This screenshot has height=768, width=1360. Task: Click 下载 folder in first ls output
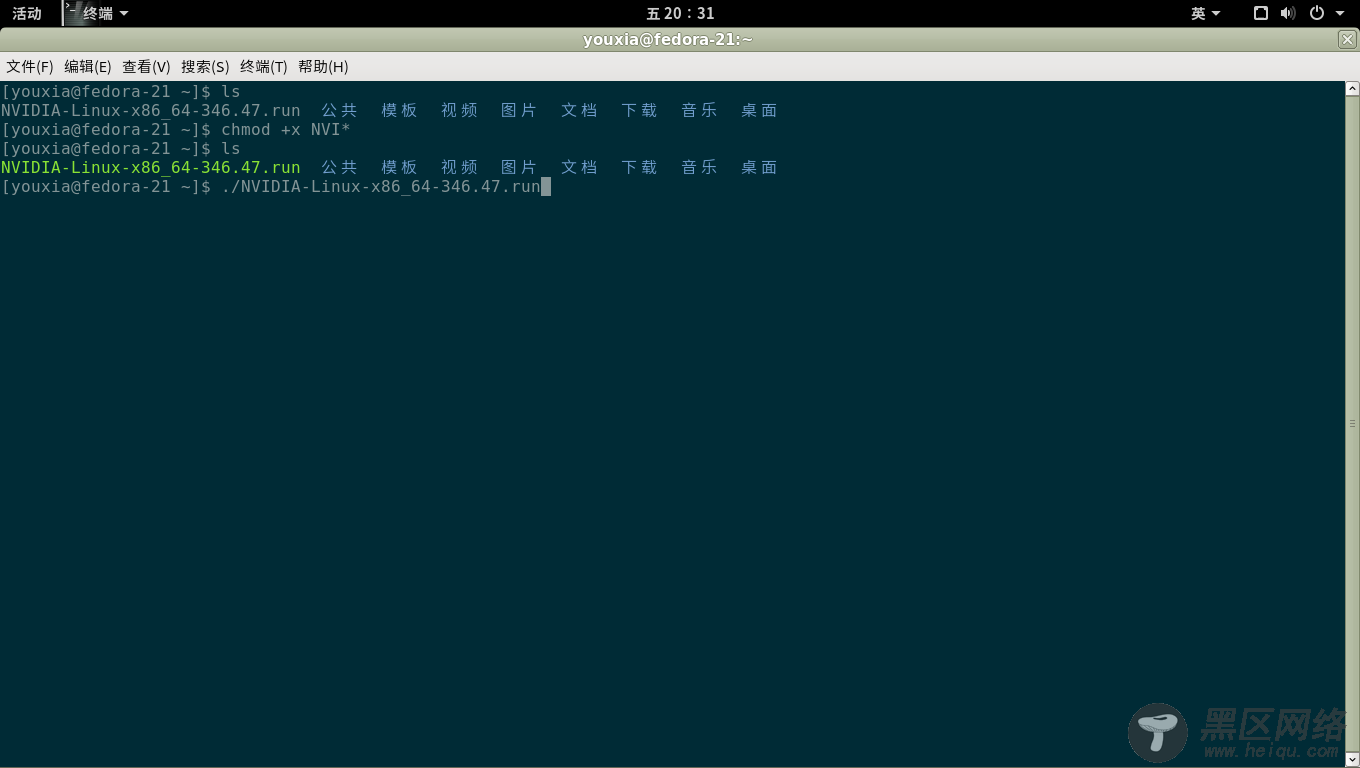[639, 110]
